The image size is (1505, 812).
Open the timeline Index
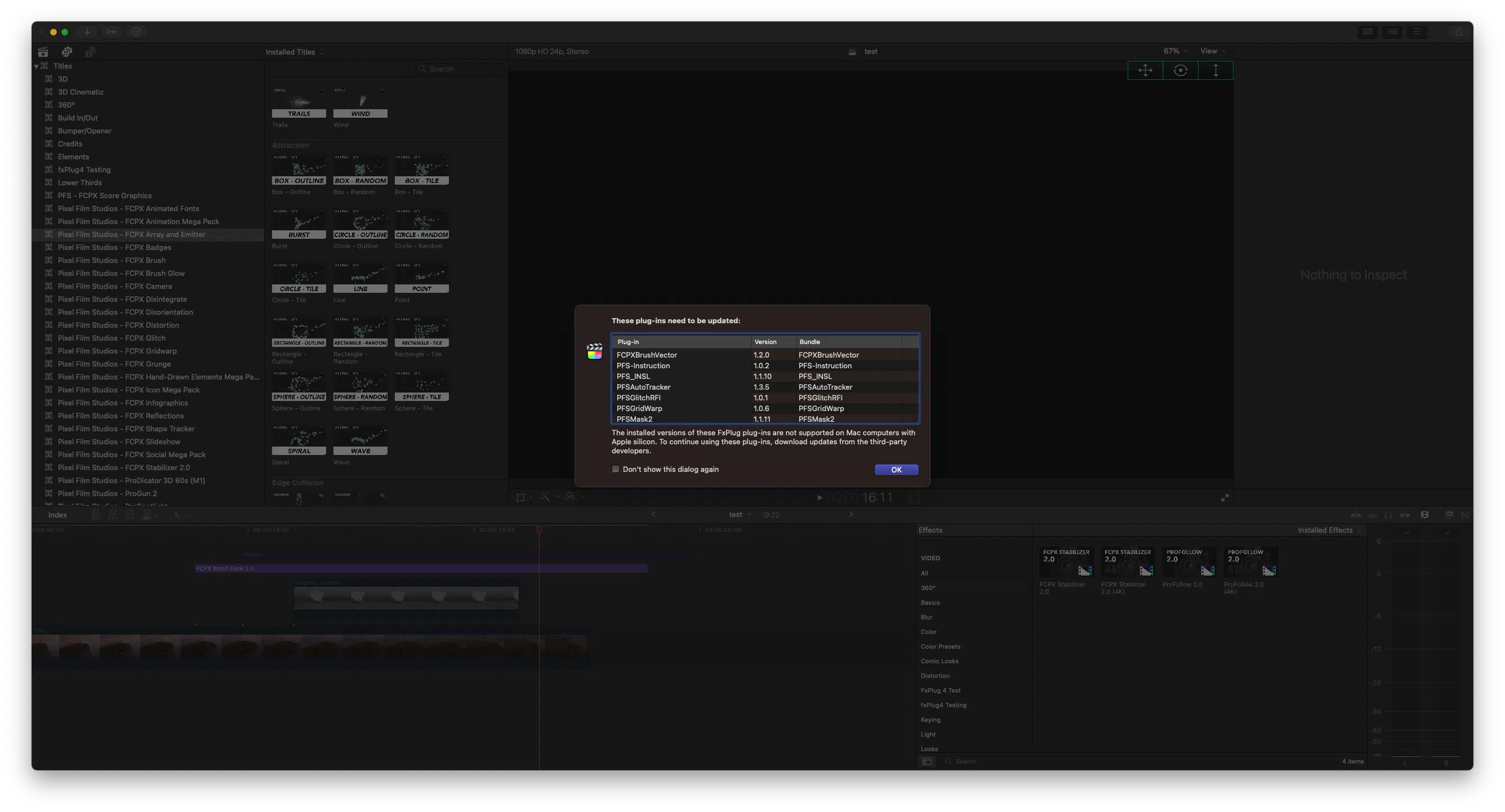pyautogui.click(x=57, y=515)
